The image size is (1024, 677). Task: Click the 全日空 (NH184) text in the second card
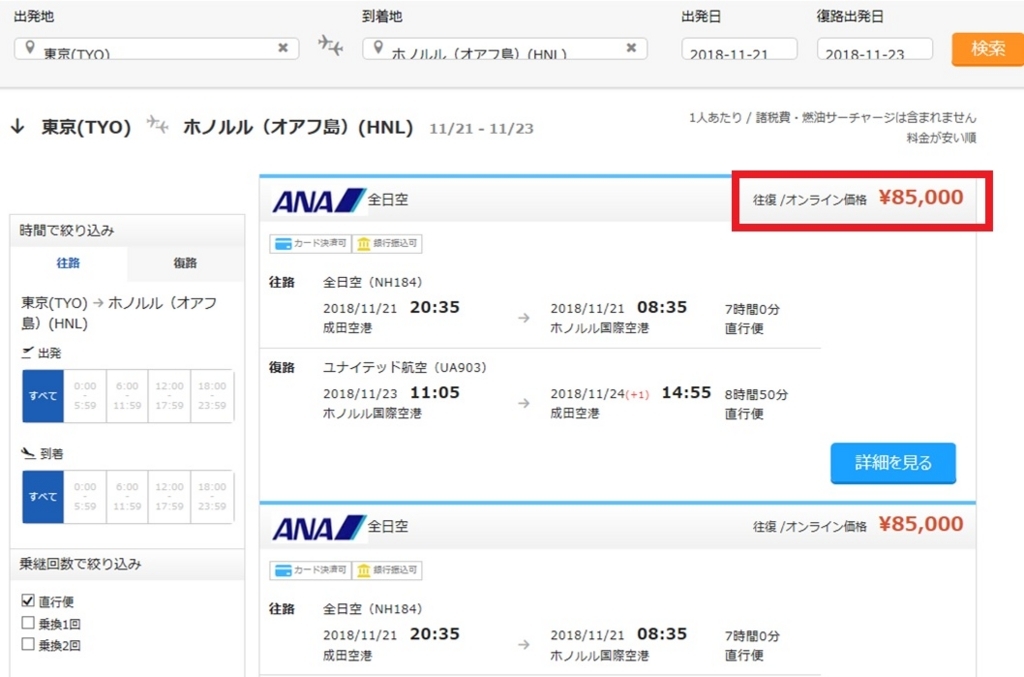(x=373, y=609)
